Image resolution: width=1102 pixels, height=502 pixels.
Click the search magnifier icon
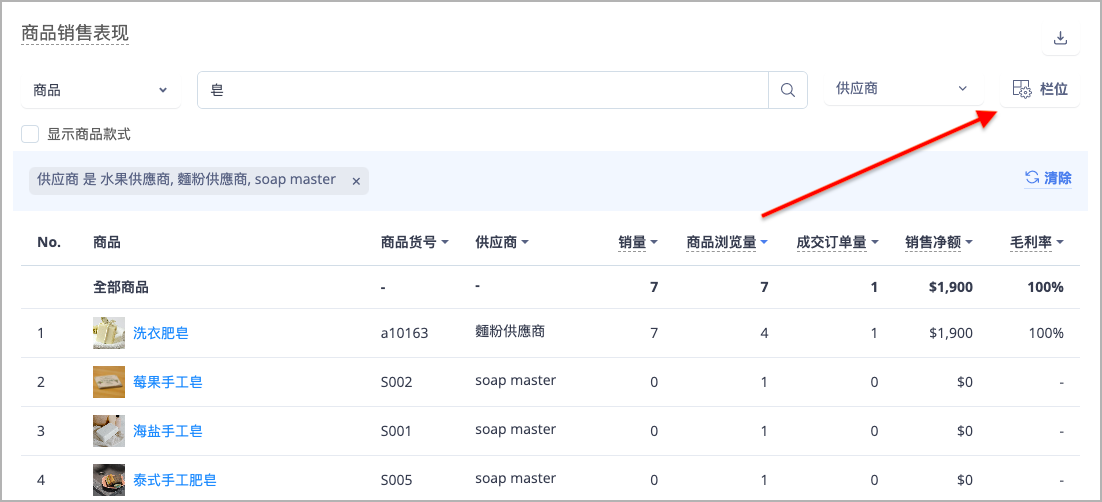(x=788, y=90)
